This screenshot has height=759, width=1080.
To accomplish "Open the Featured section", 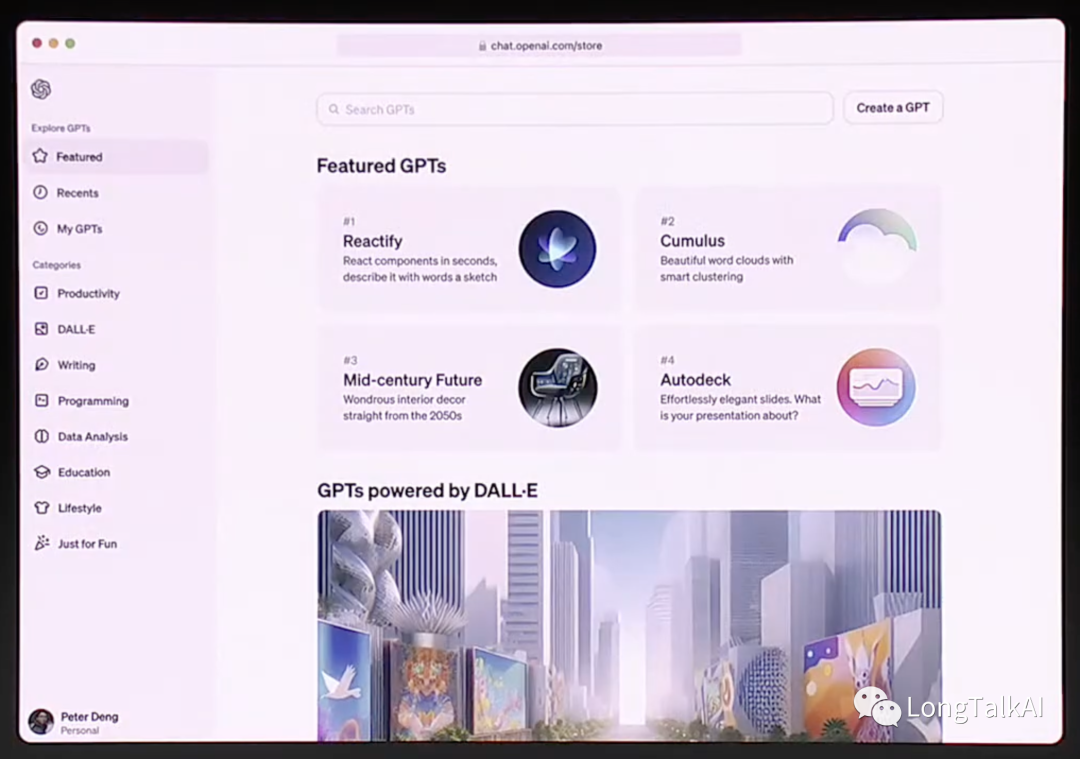I will (x=116, y=156).
